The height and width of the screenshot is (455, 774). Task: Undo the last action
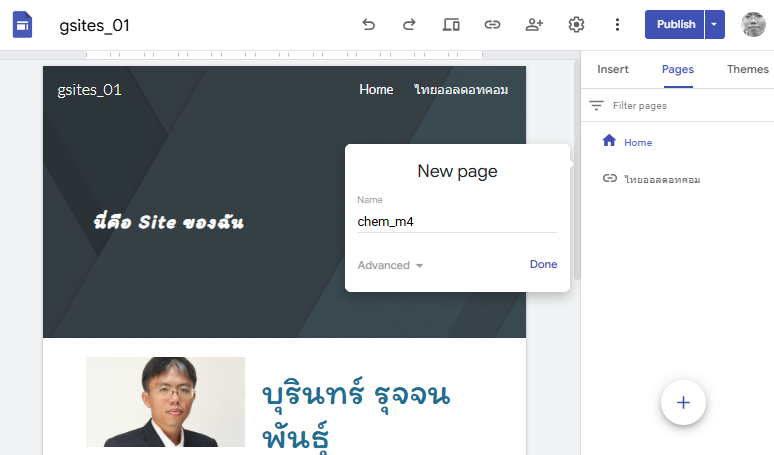coord(369,25)
